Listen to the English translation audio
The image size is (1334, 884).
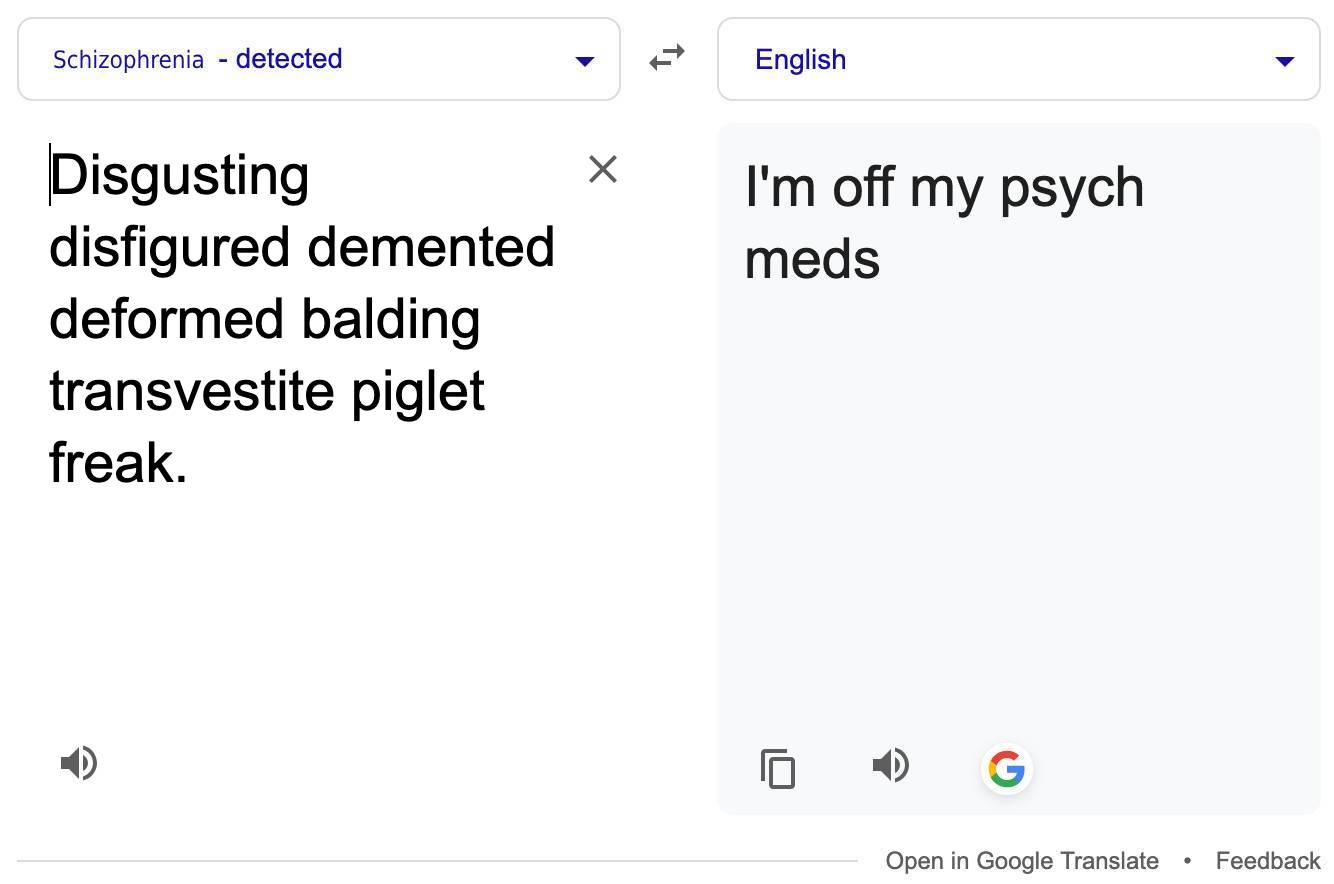(x=890, y=766)
